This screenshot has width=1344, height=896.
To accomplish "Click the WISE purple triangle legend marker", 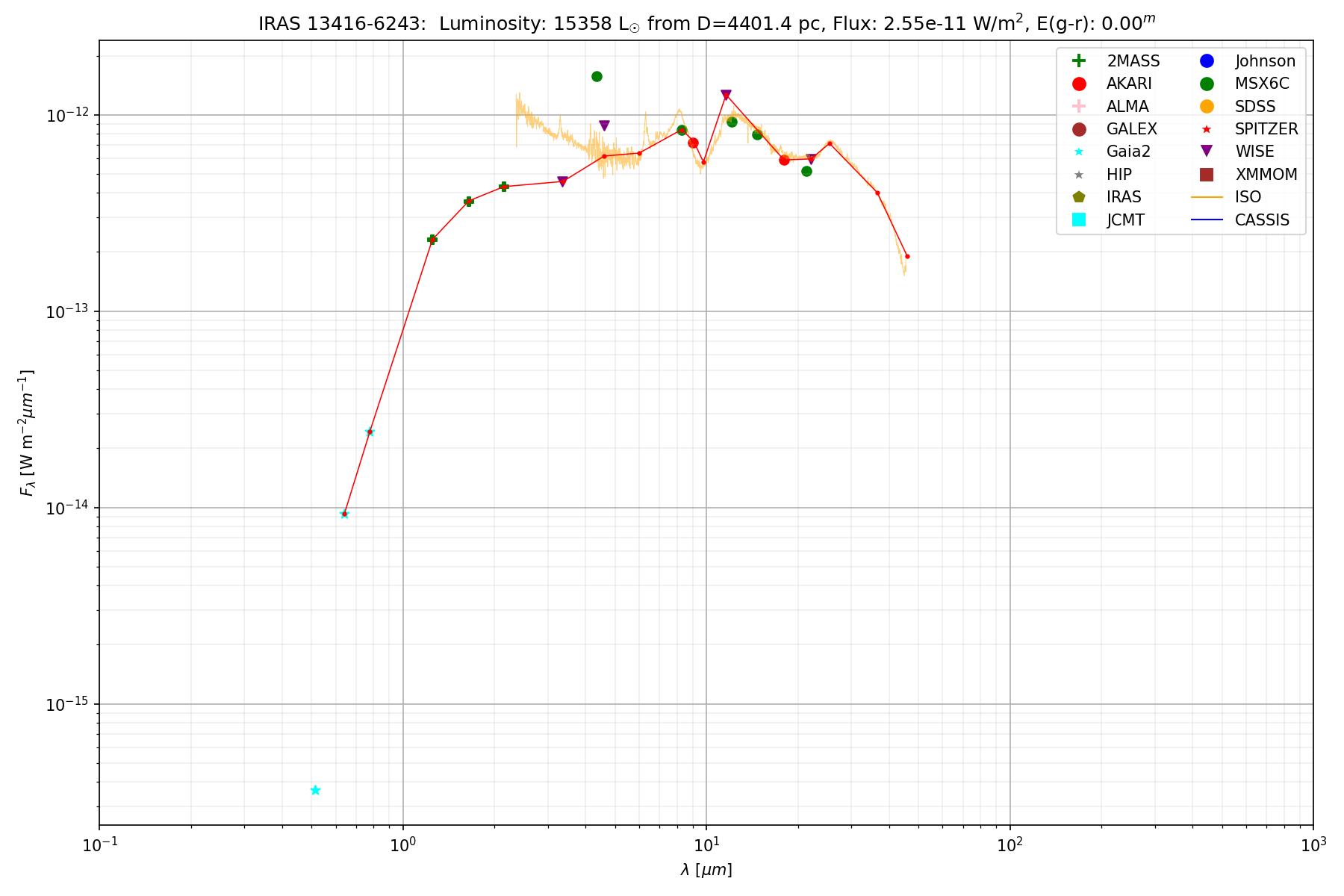I will click(1207, 152).
